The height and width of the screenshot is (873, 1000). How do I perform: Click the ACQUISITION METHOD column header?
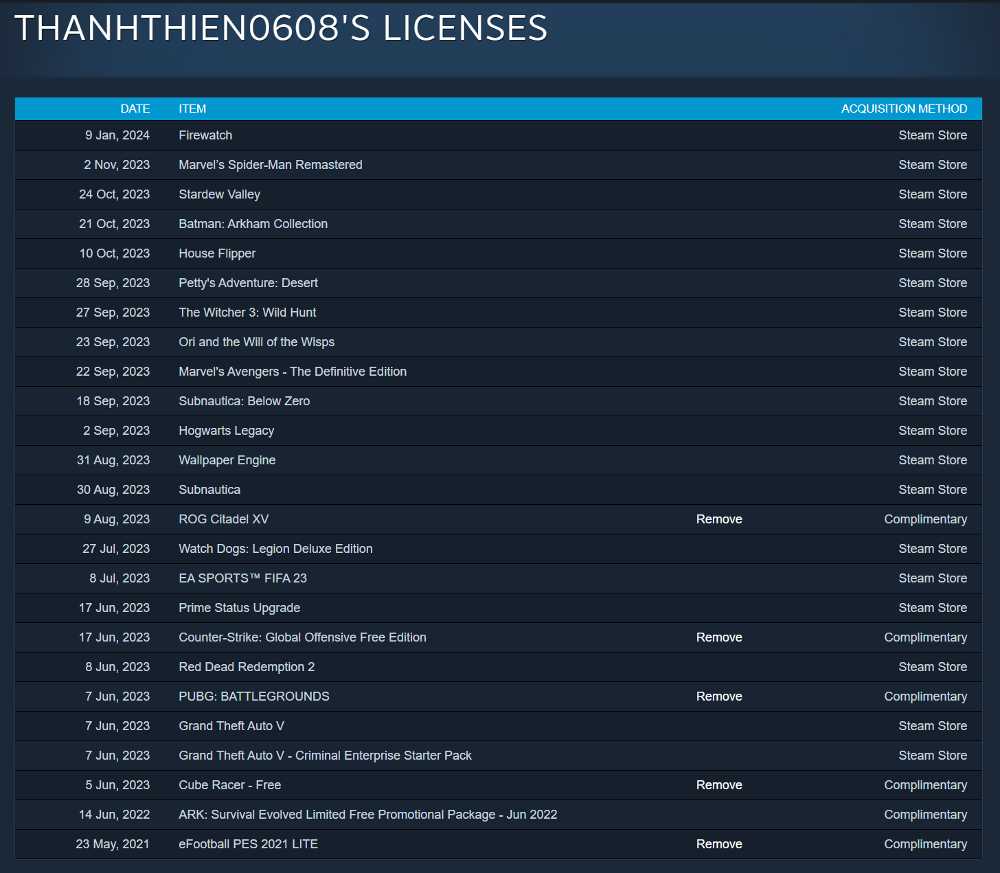[904, 109]
